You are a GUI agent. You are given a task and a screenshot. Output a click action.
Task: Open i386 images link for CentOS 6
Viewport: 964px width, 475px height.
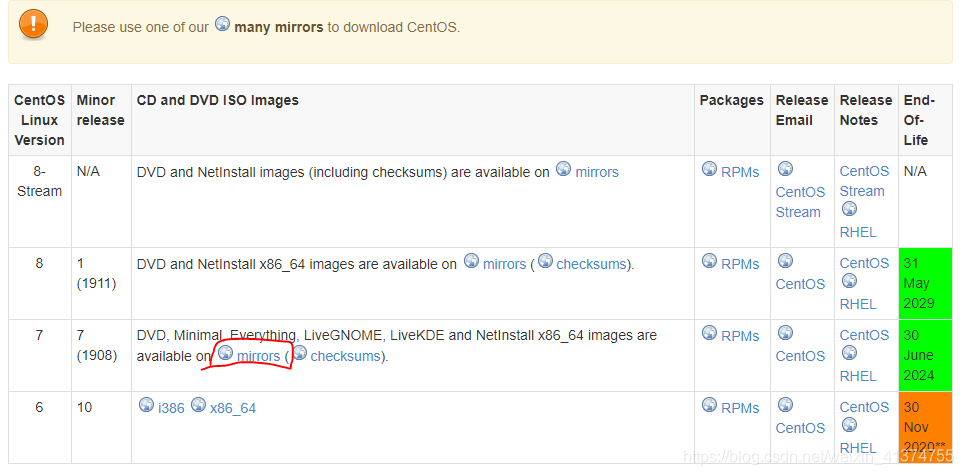coord(171,408)
